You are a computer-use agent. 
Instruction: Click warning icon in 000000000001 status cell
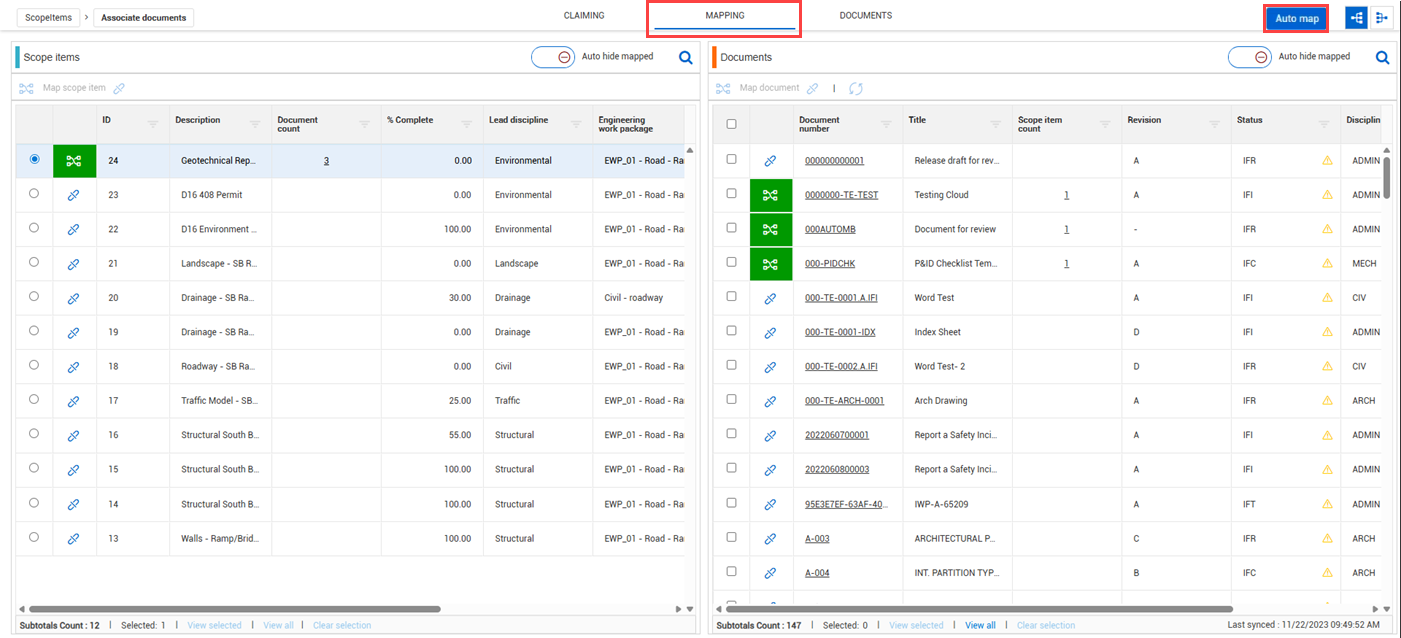coord(1327,161)
